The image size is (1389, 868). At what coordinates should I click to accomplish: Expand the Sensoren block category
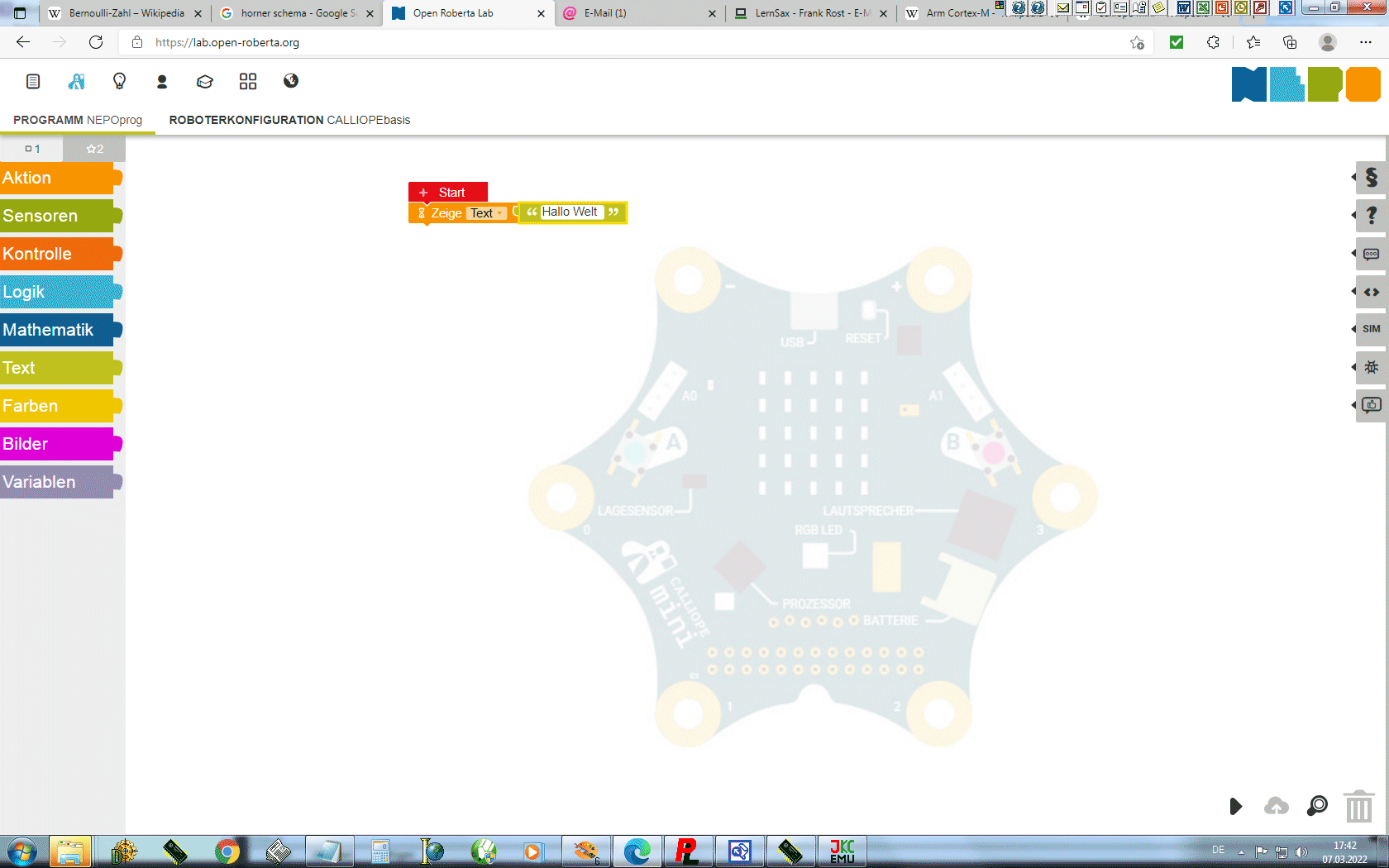click(x=58, y=216)
